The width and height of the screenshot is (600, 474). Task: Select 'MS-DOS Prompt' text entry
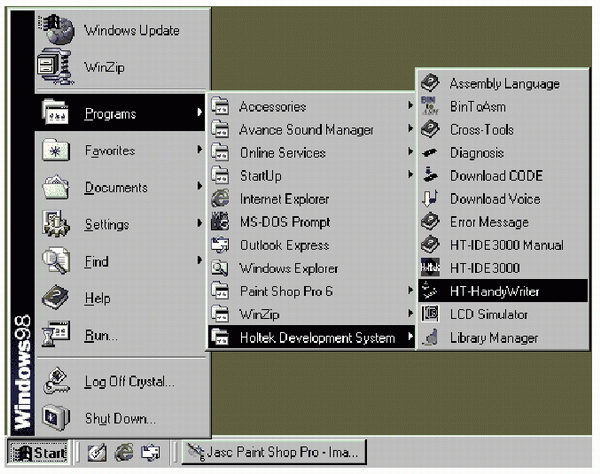[285, 222]
